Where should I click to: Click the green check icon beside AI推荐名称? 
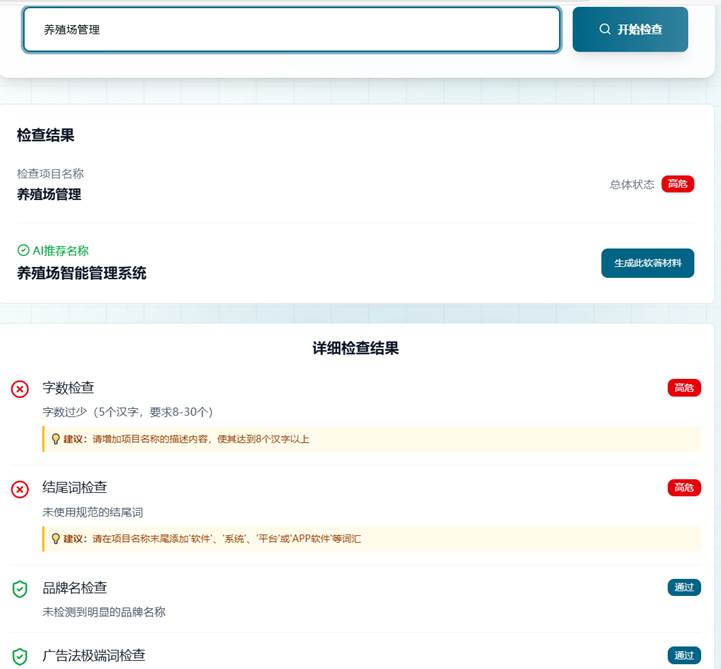[x=23, y=250]
